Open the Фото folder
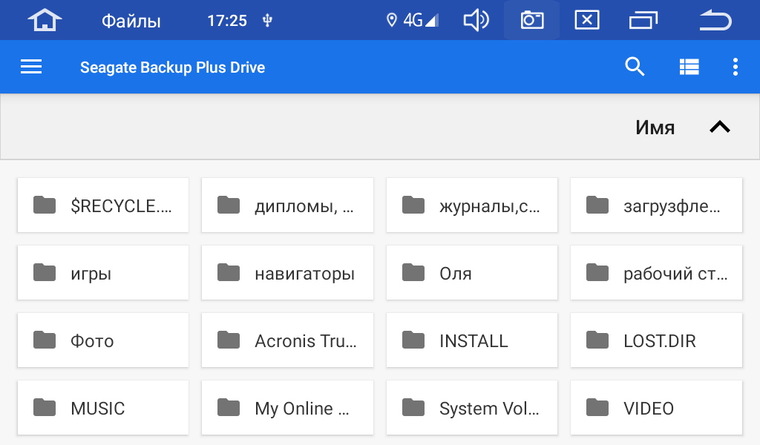Viewport: 760px width, 445px height. pos(103,340)
